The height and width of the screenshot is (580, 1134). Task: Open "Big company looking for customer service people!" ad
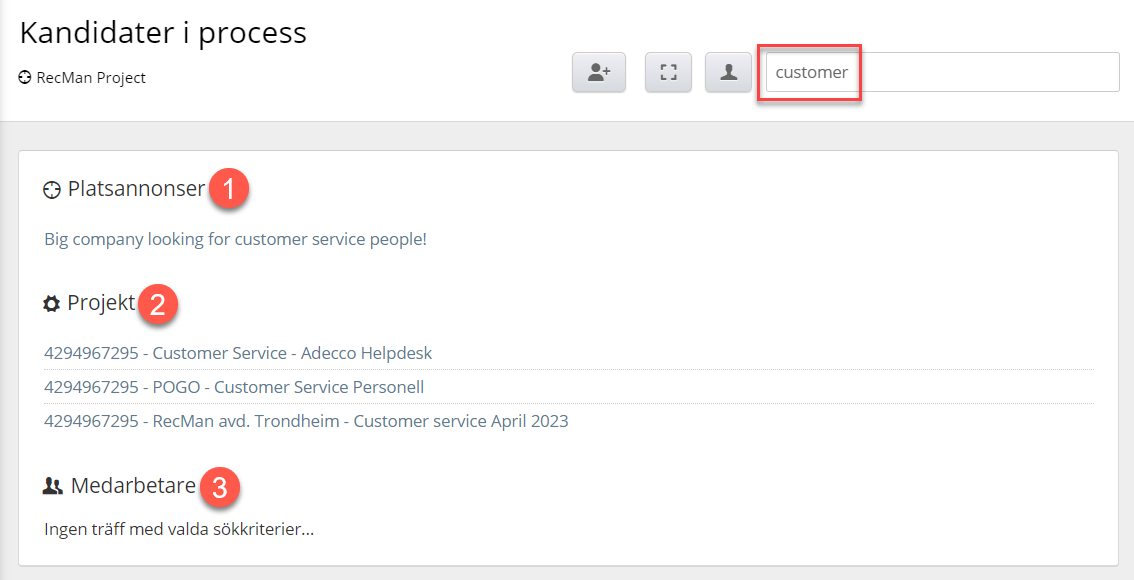pos(236,239)
